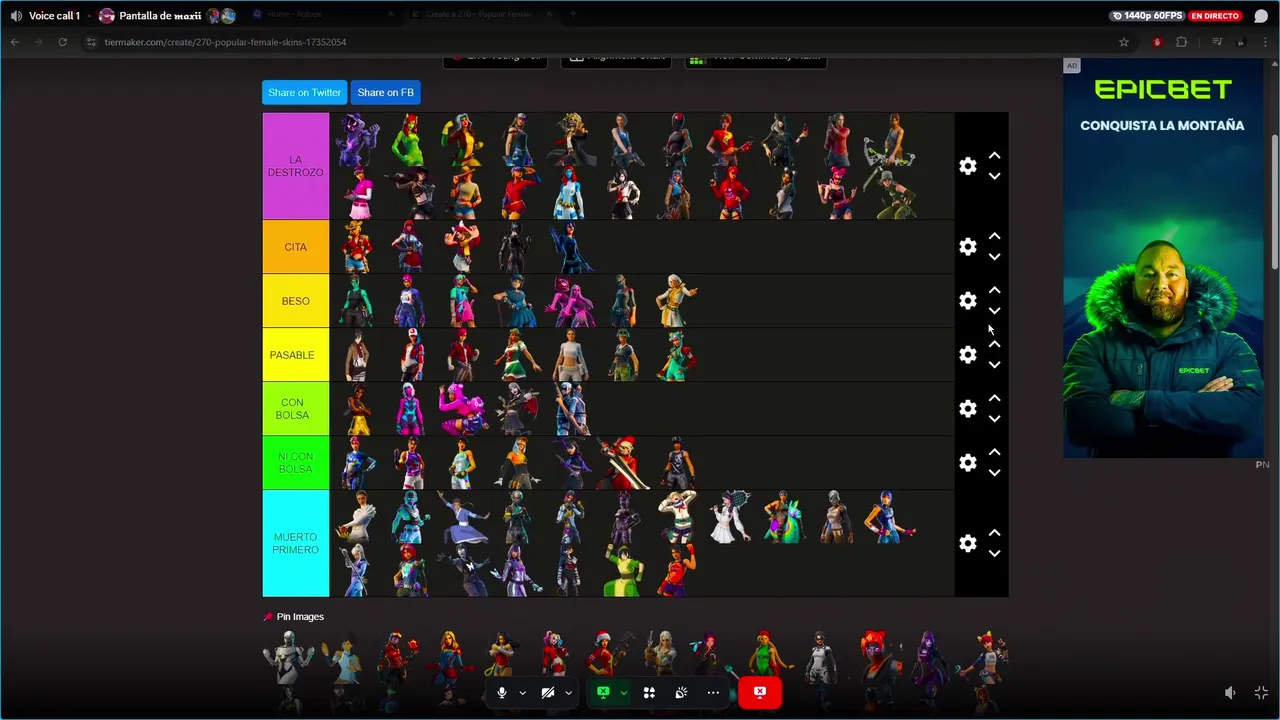
Task: Click MUERTO PRIMERO cyan tier label
Action: coord(295,543)
